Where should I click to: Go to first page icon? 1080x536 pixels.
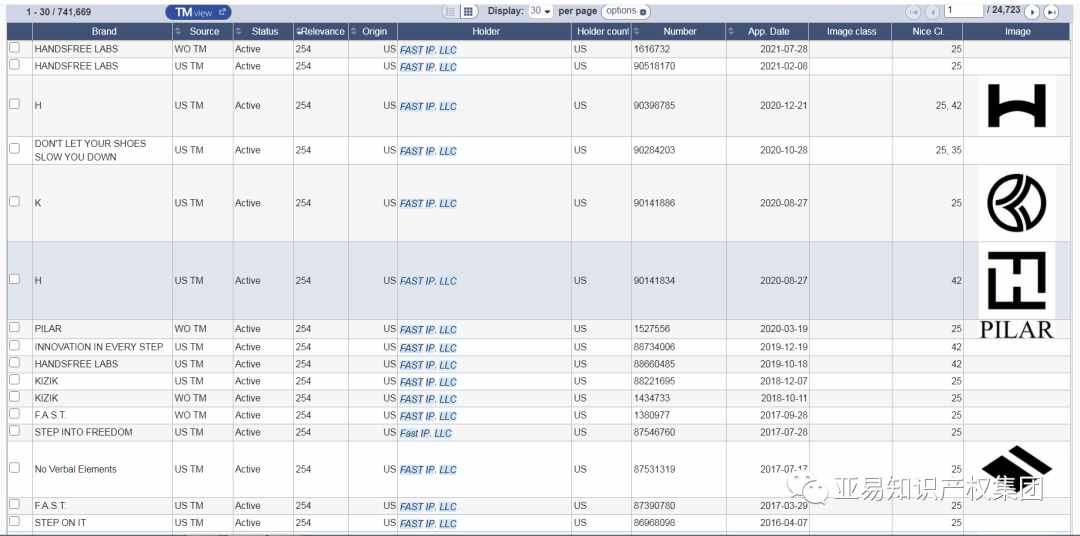click(x=913, y=12)
